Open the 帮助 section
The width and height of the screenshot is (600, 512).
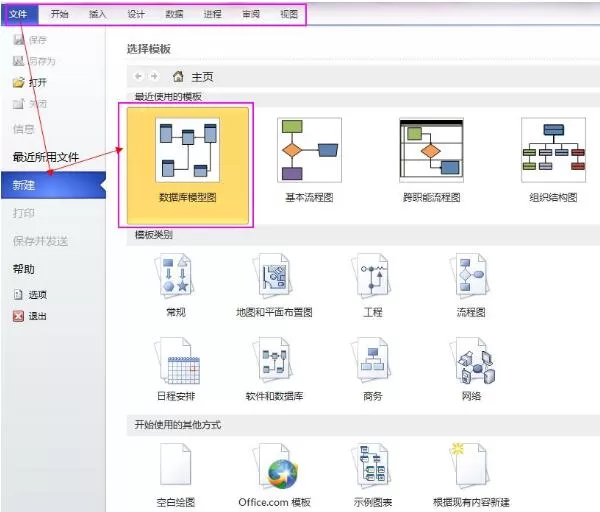pos(24,269)
